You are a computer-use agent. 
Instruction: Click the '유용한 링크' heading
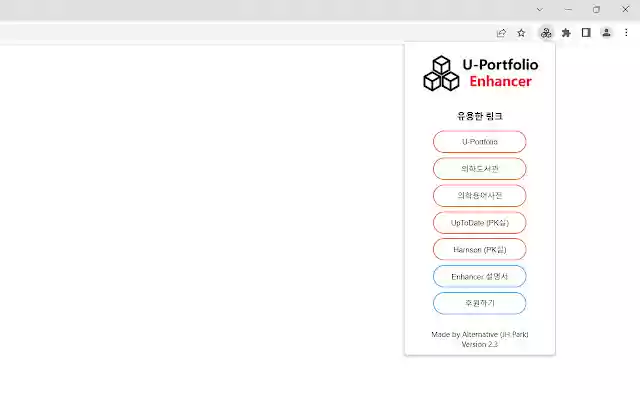(x=480, y=116)
